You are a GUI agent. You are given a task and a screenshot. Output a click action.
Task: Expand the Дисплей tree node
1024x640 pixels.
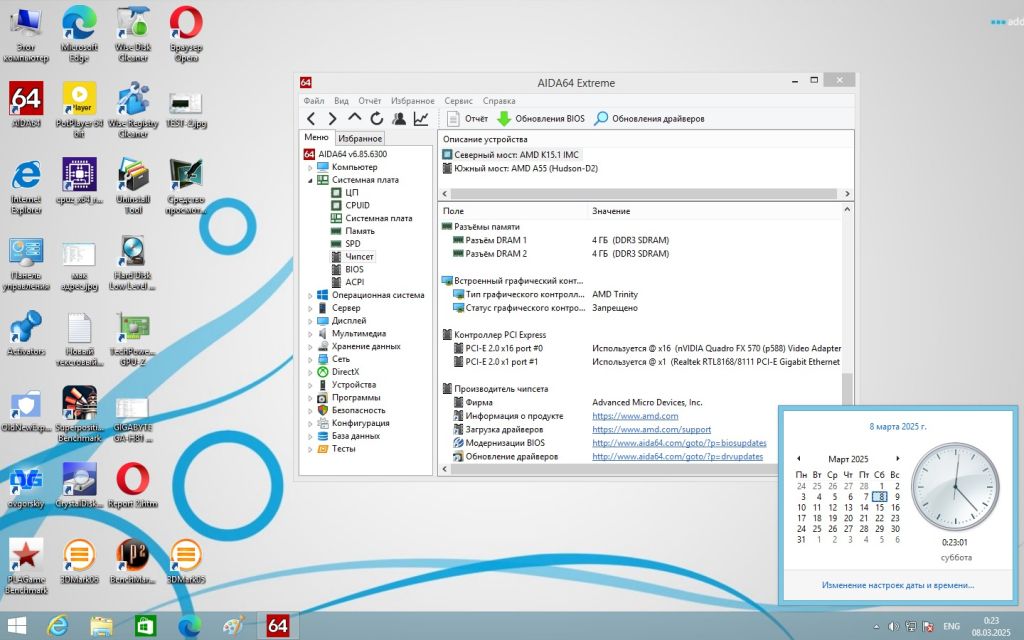point(310,321)
